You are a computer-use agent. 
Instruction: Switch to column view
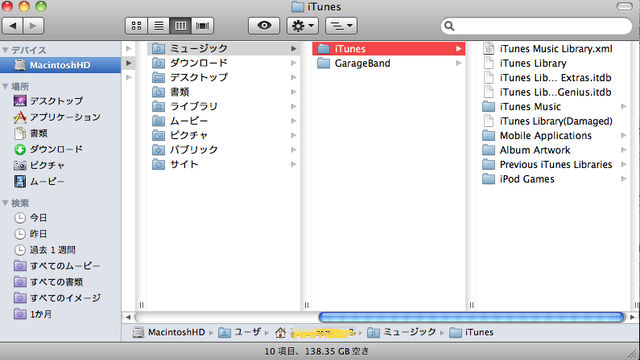pos(180,26)
